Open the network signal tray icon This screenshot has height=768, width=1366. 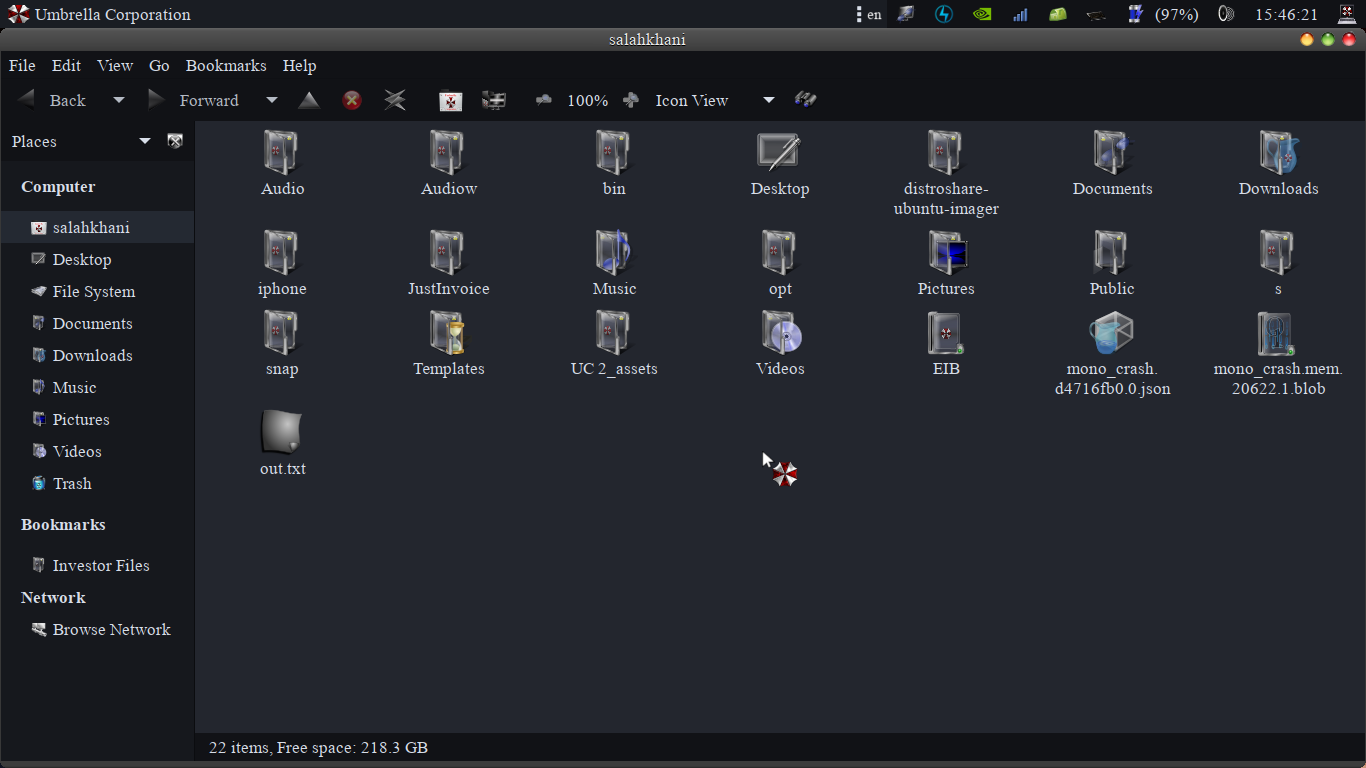coord(1020,14)
